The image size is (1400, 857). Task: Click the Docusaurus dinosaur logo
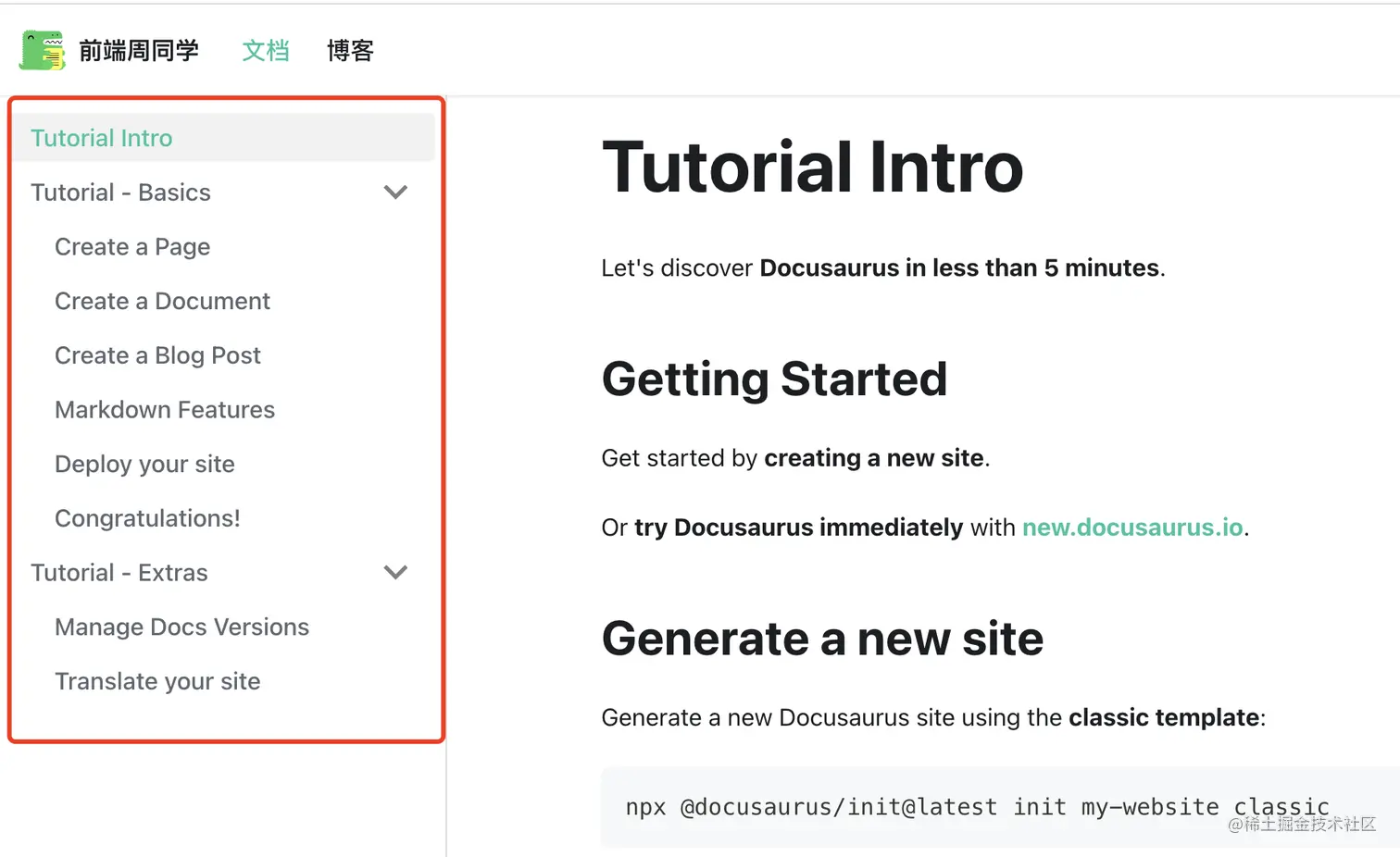[43, 50]
